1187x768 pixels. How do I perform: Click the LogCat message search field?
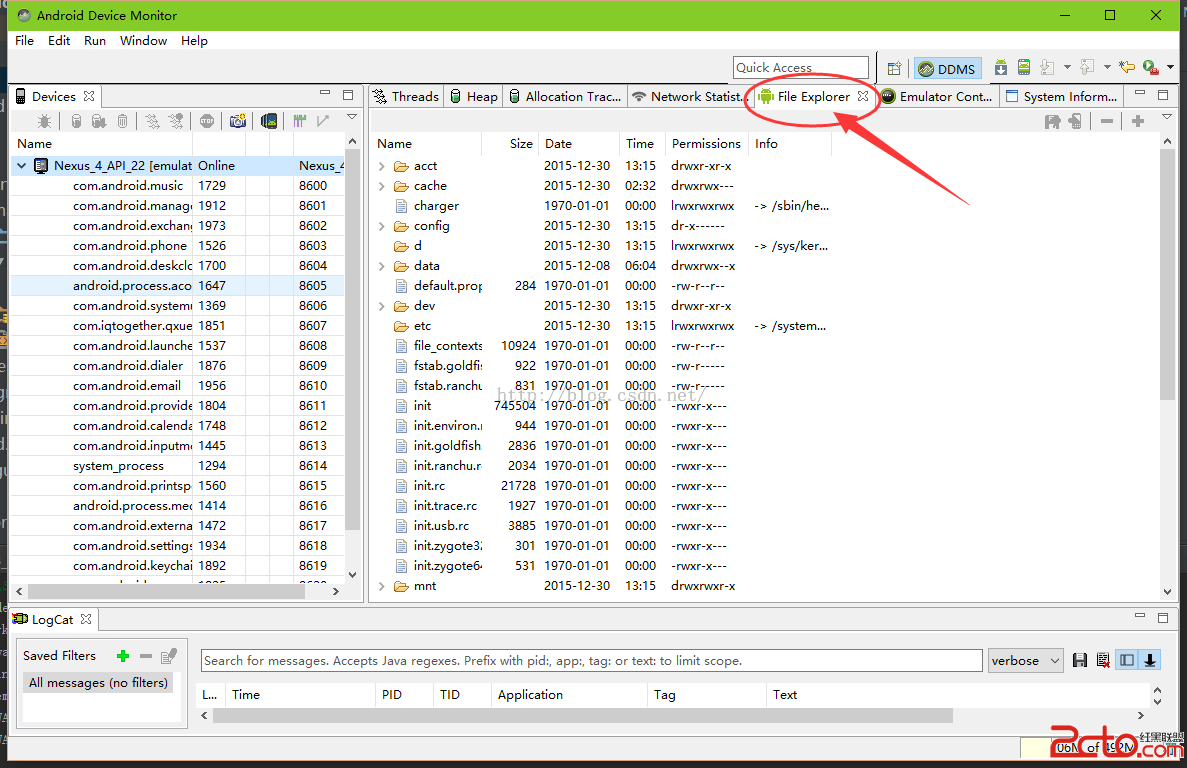click(592, 661)
